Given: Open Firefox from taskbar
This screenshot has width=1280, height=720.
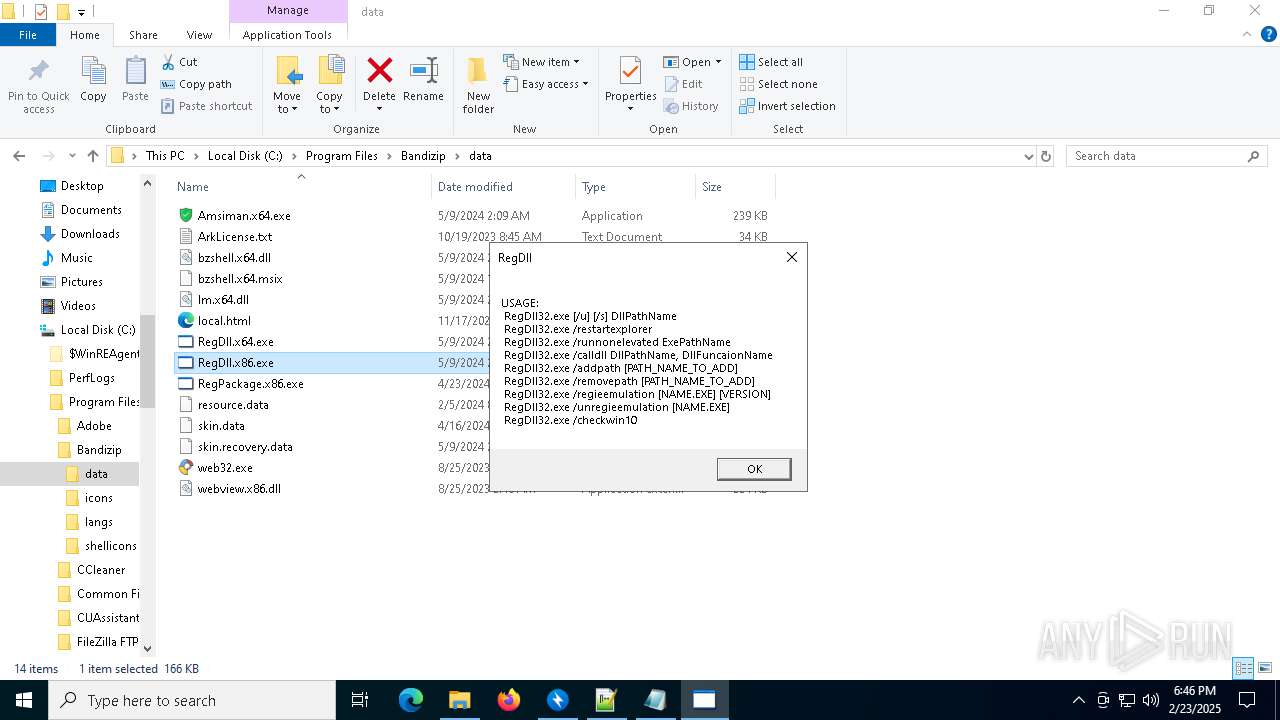Looking at the screenshot, I should tap(509, 700).
